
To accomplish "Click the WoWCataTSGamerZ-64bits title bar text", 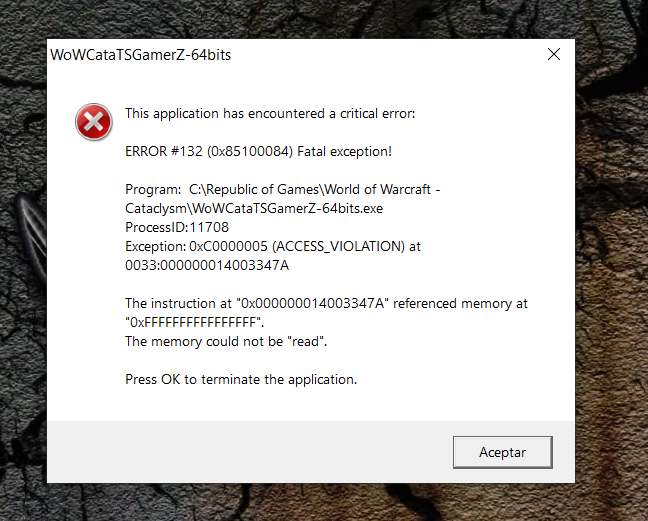I will (x=141, y=55).
